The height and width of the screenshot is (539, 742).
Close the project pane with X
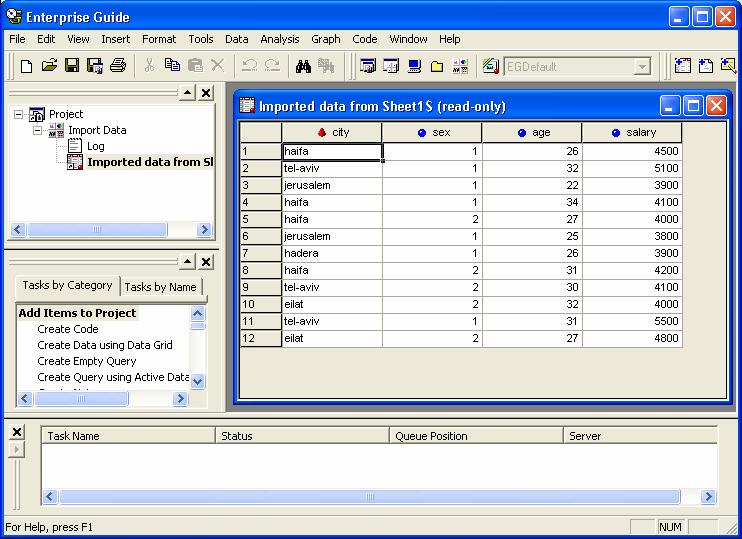[206, 93]
